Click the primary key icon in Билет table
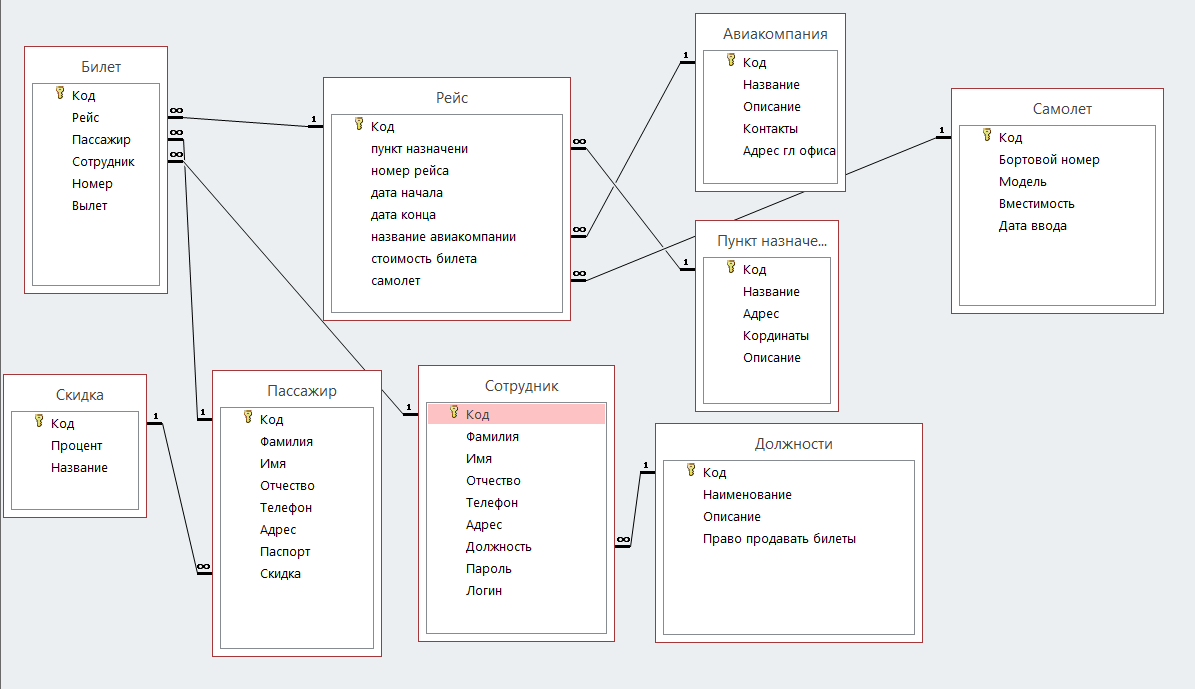 point(59,93)
